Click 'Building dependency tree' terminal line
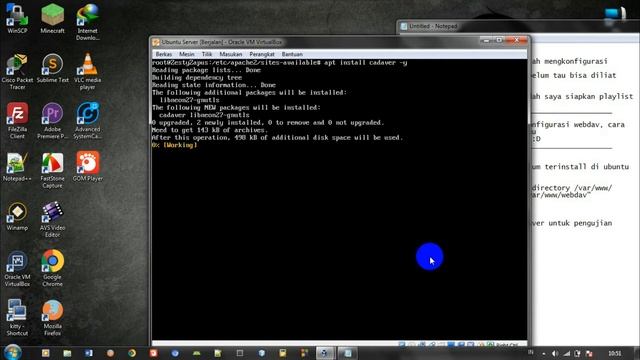Viewport: 640px width, 360px height. click(x=197, y=78)
